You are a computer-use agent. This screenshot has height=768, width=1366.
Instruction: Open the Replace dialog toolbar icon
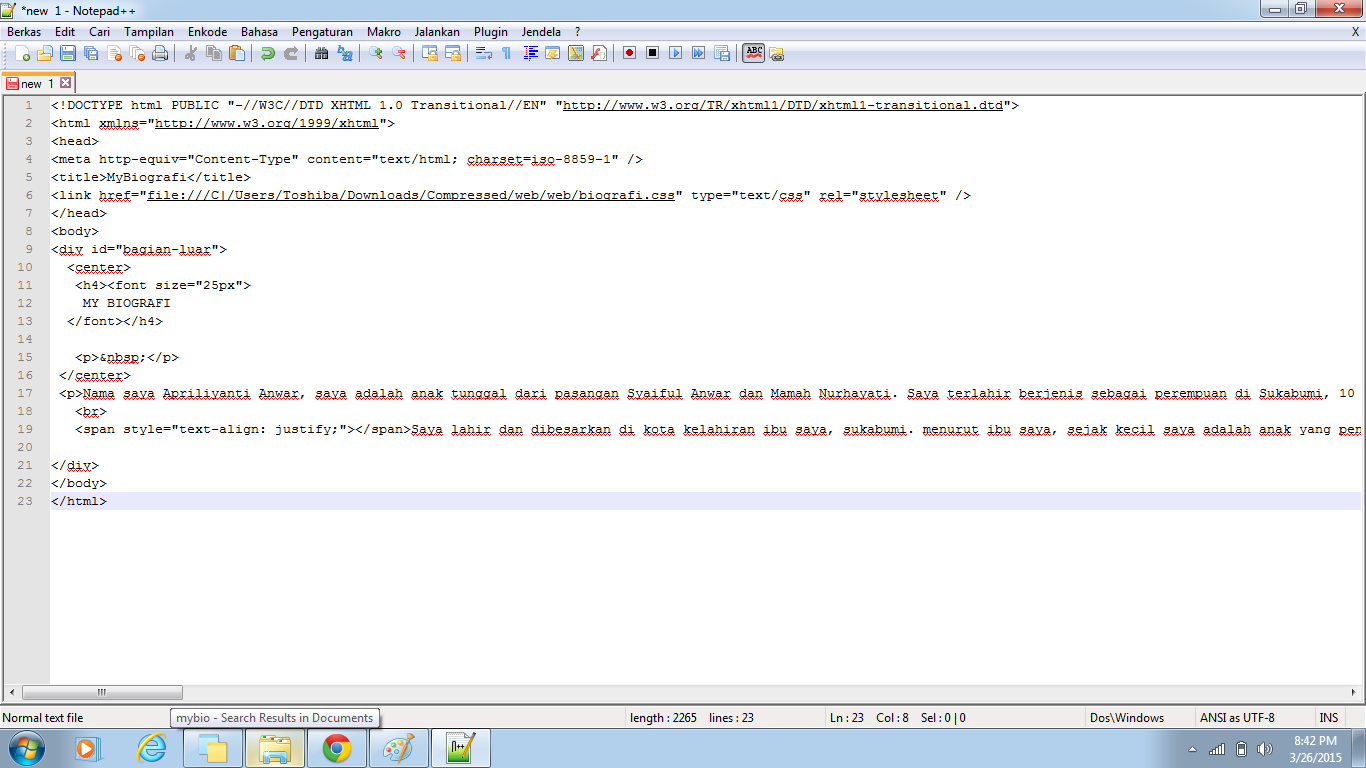[x=345, y=53]
